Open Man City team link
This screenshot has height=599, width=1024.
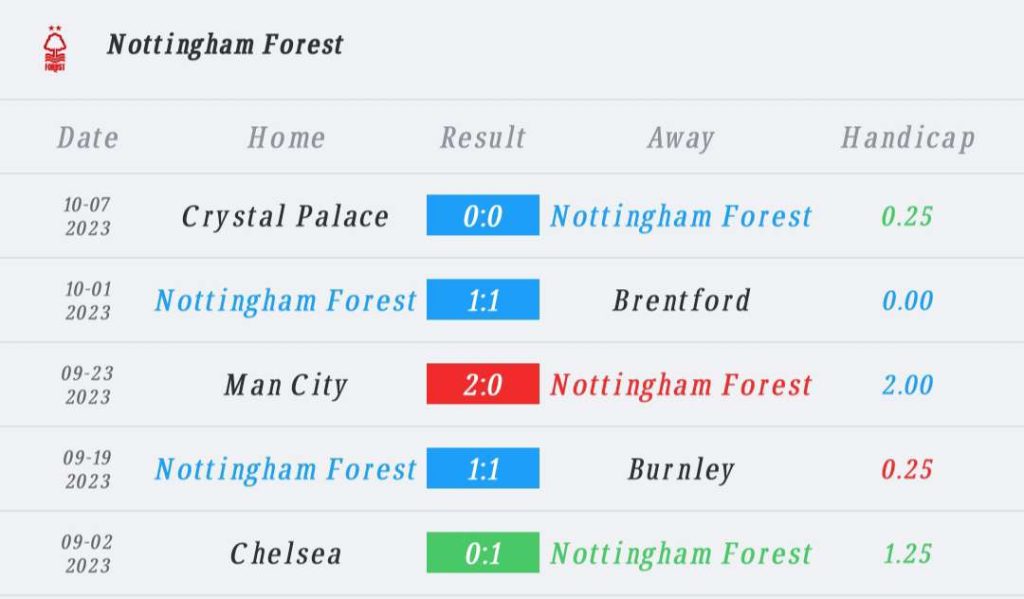click(x=285, y=385)
